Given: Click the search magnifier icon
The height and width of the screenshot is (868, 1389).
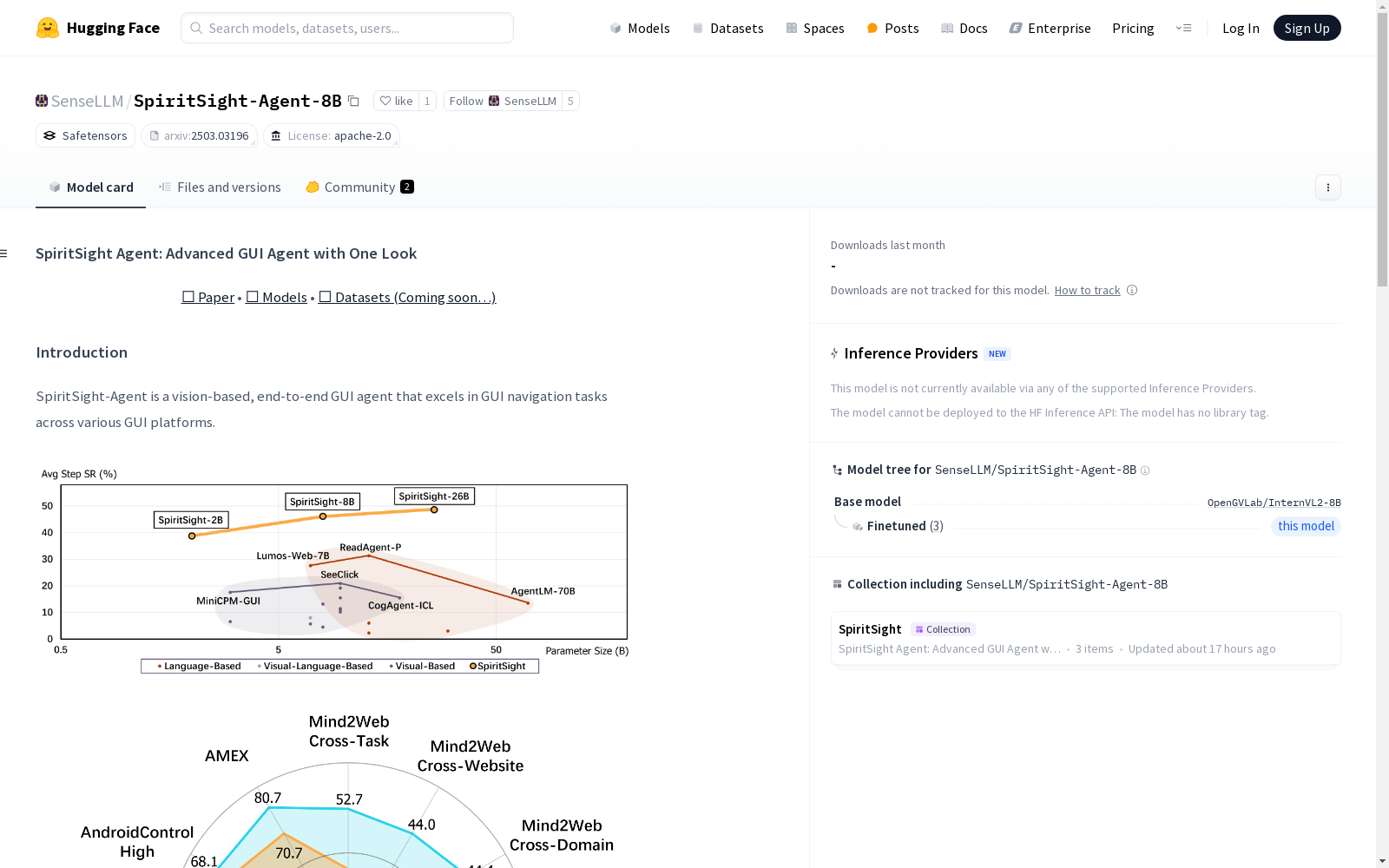Looking at the screenshot, I should pyautogui.click(x=196, y=28).
